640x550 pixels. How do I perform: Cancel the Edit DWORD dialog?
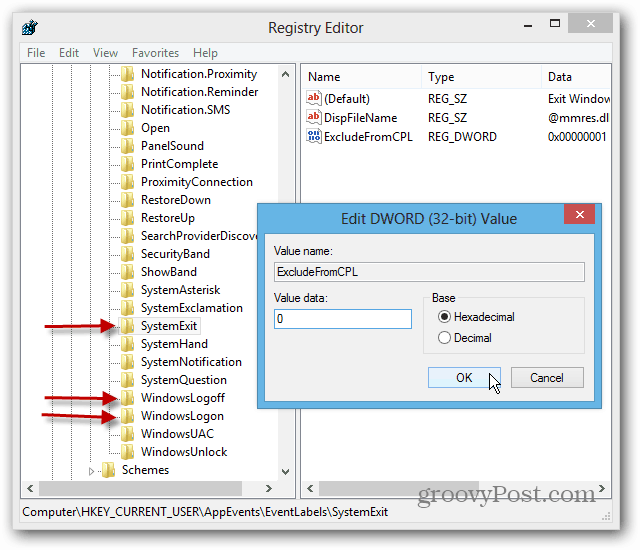click(547, 377)
